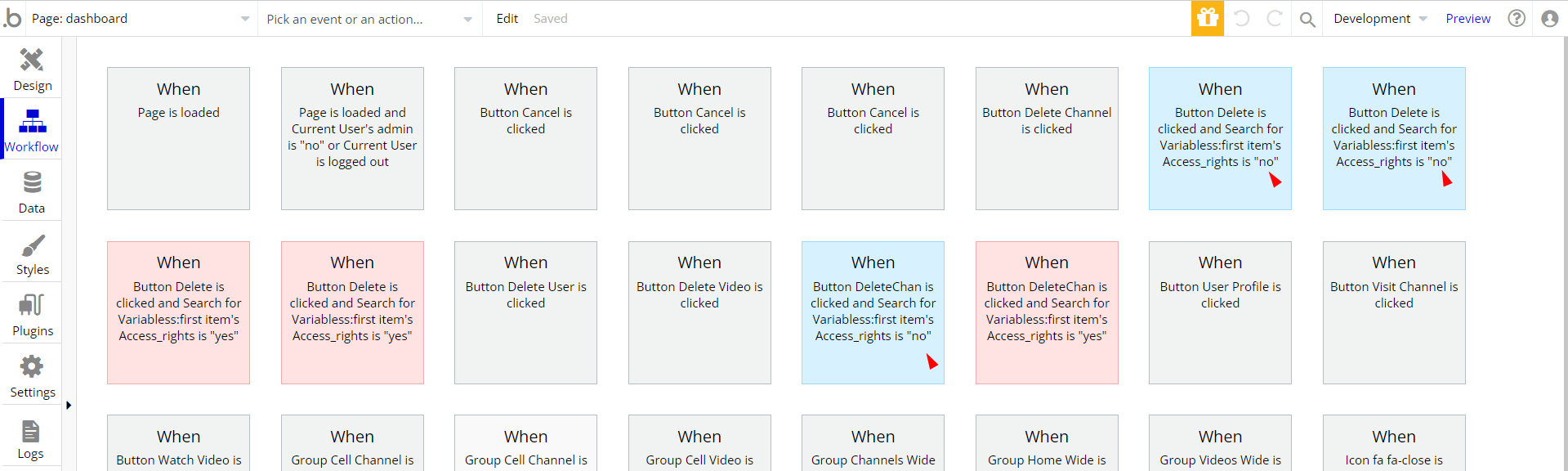Open the Pick an event or action dropdown

[x=369, y=19]
